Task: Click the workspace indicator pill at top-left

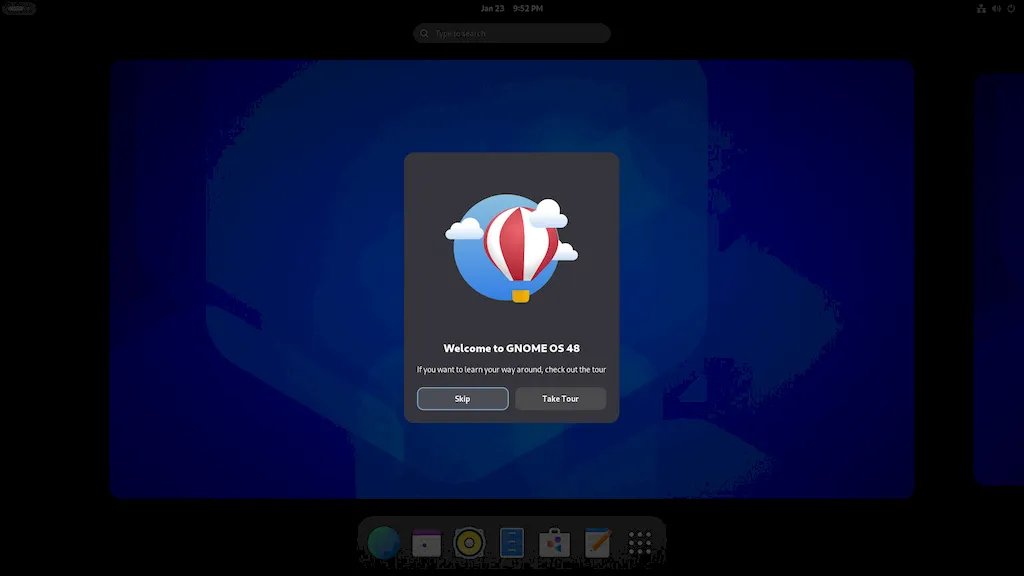Action: [x=18, y=8]
